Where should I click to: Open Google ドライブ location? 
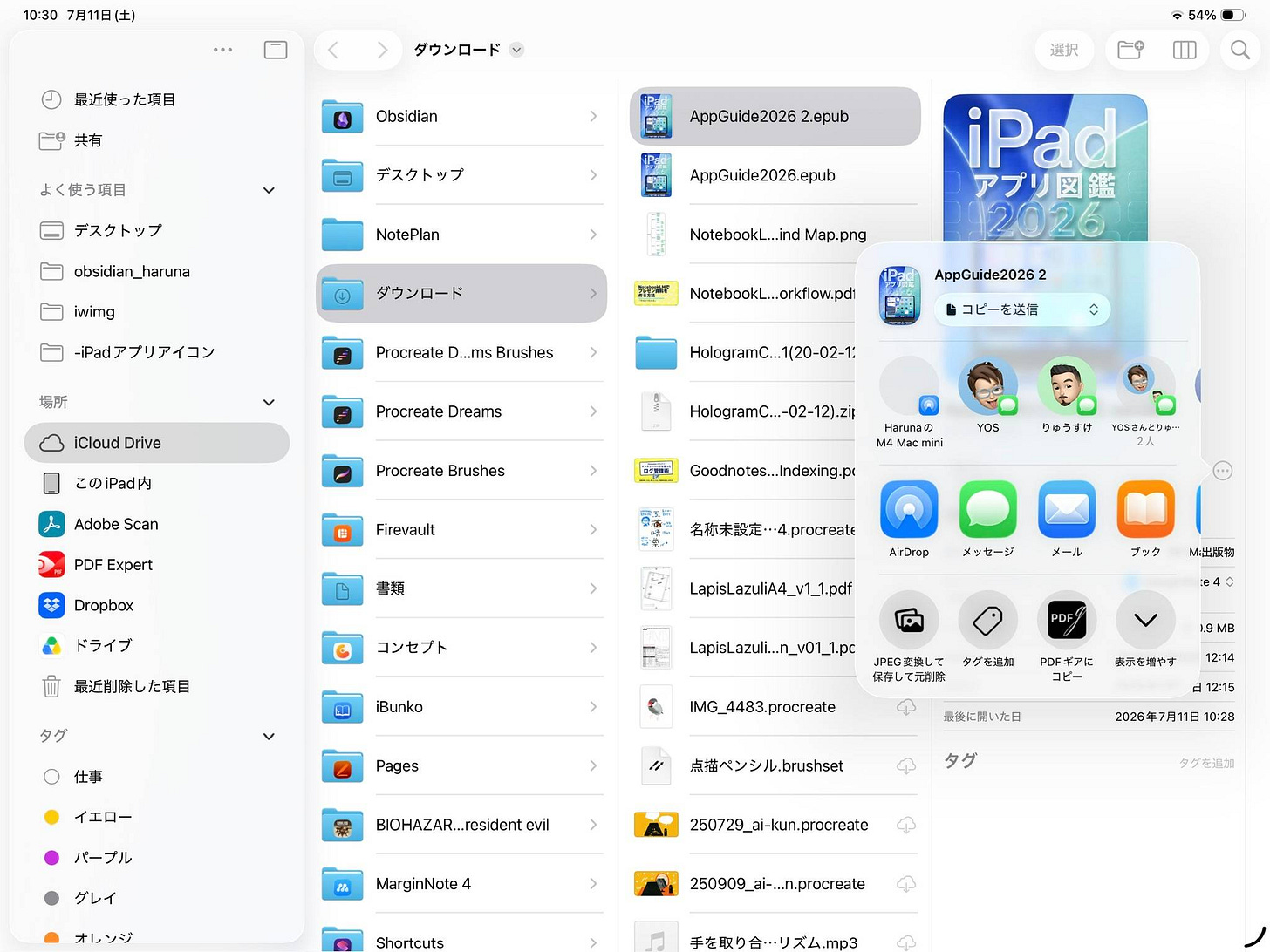click(157, 645)
